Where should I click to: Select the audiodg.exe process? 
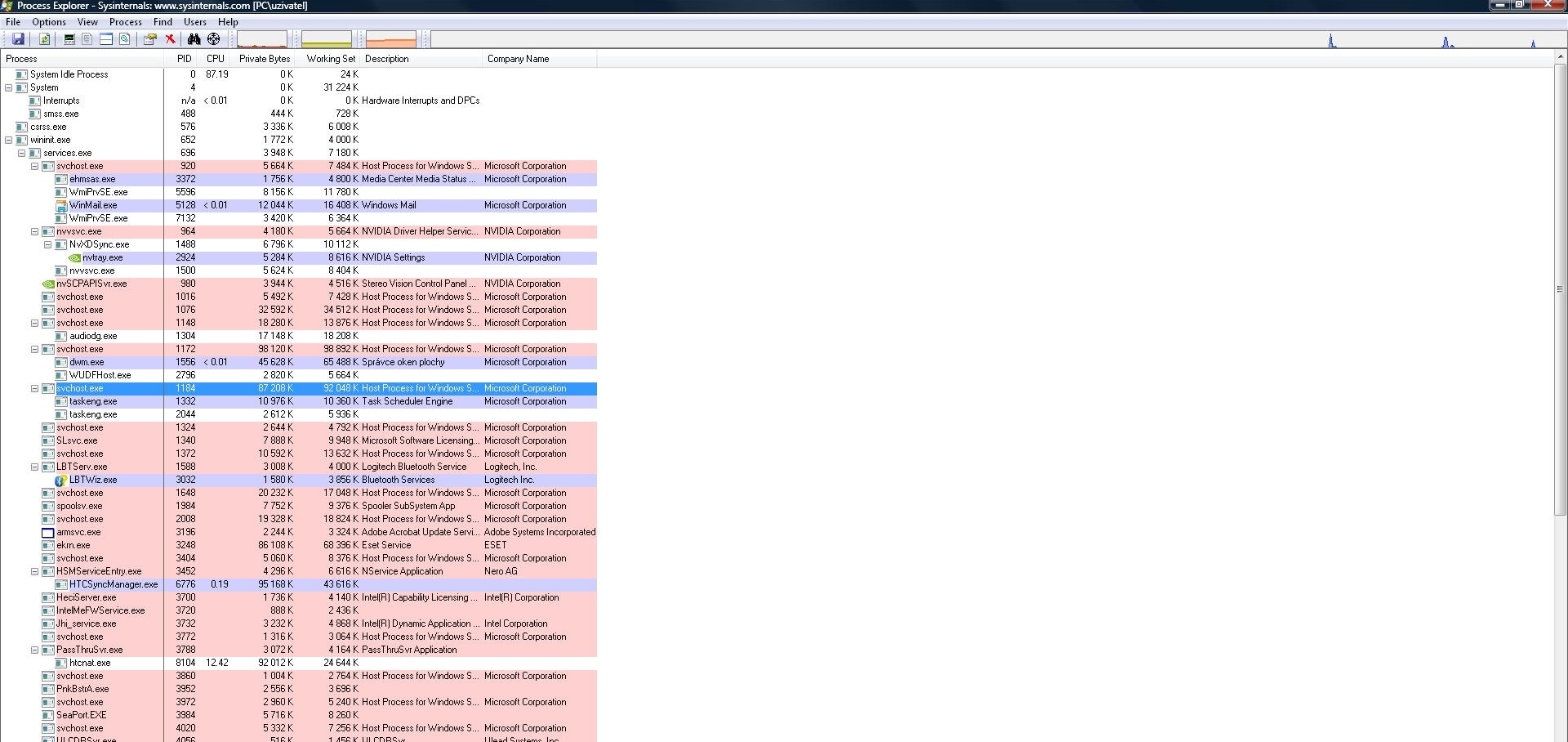click(x=298, y=336)
